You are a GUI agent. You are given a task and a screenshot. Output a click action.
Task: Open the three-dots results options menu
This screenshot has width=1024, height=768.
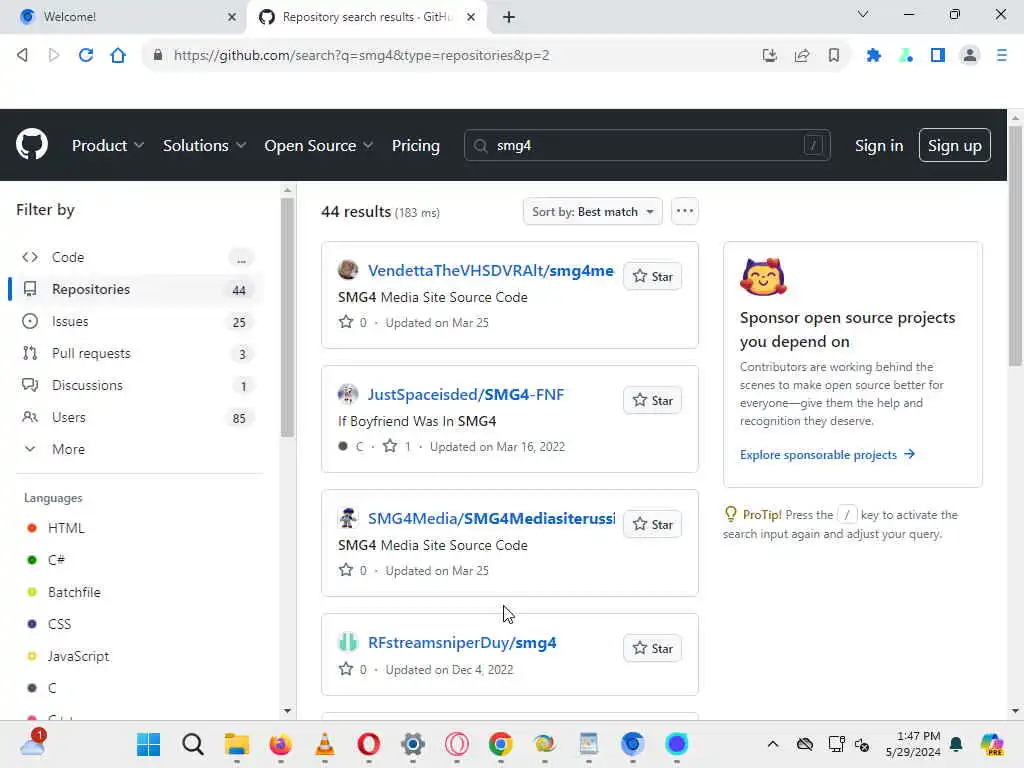(684, 211)
